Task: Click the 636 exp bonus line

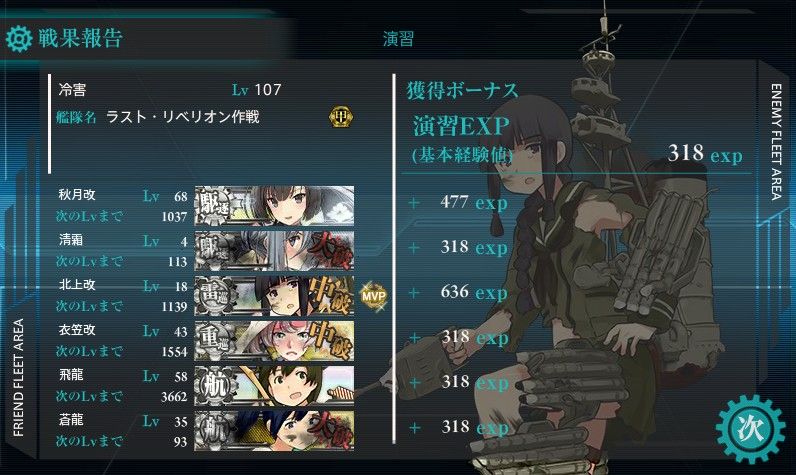Action: (x=474, y=292)
